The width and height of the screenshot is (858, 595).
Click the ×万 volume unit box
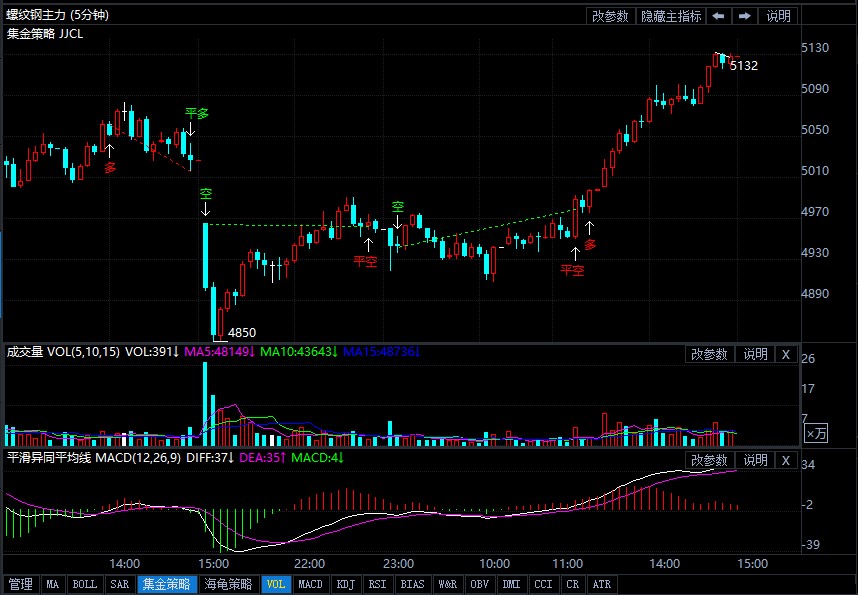coord(817,433)
